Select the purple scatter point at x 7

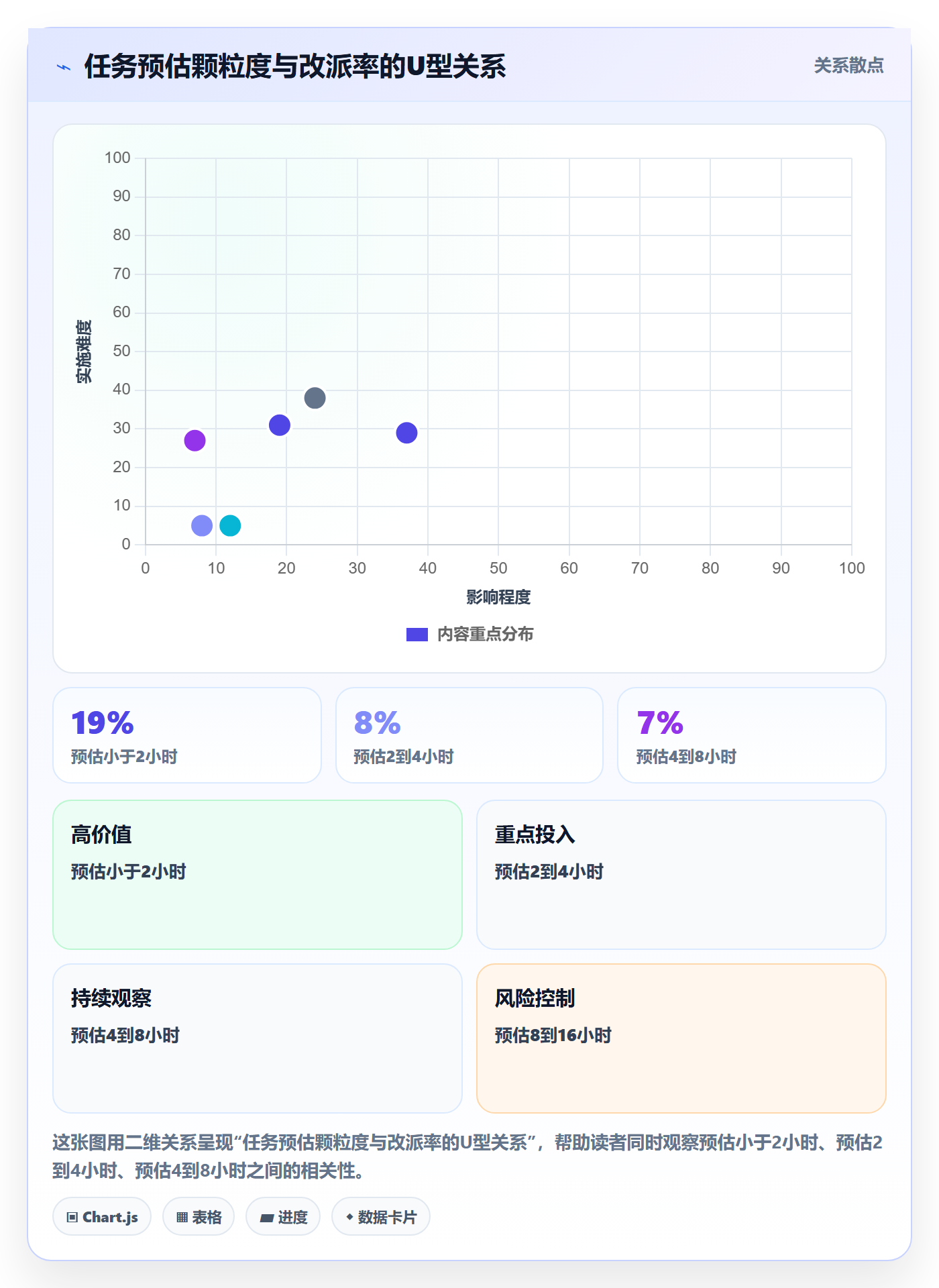(x=195, y=441)
